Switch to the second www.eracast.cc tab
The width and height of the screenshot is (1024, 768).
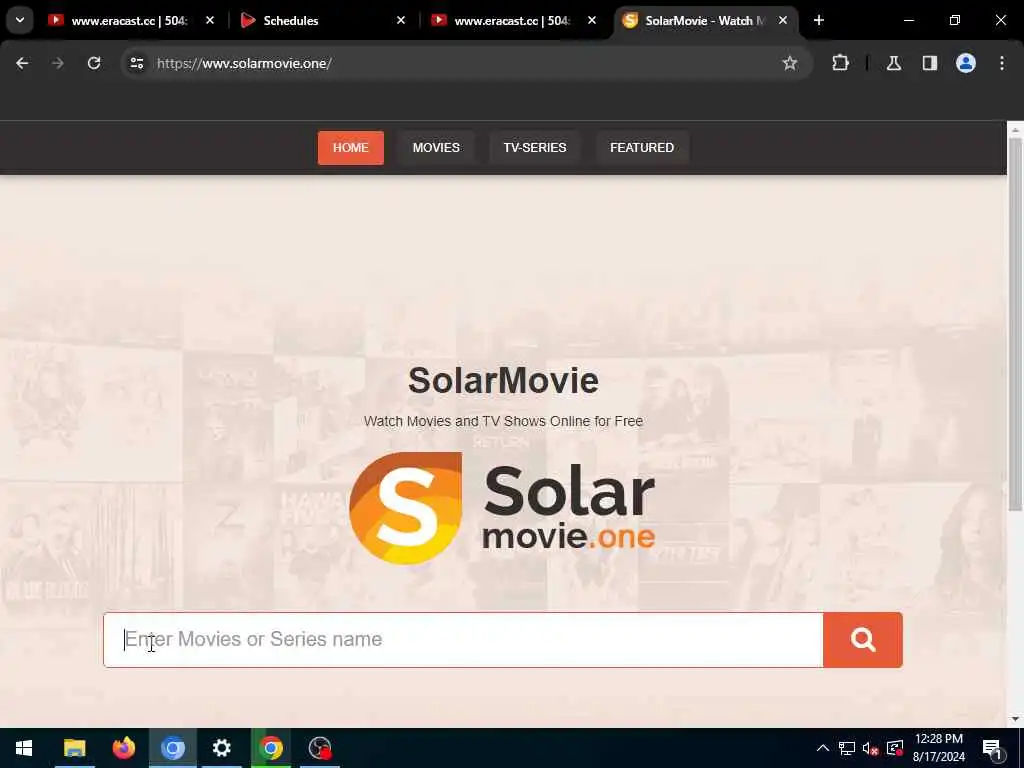coord(512,20)
